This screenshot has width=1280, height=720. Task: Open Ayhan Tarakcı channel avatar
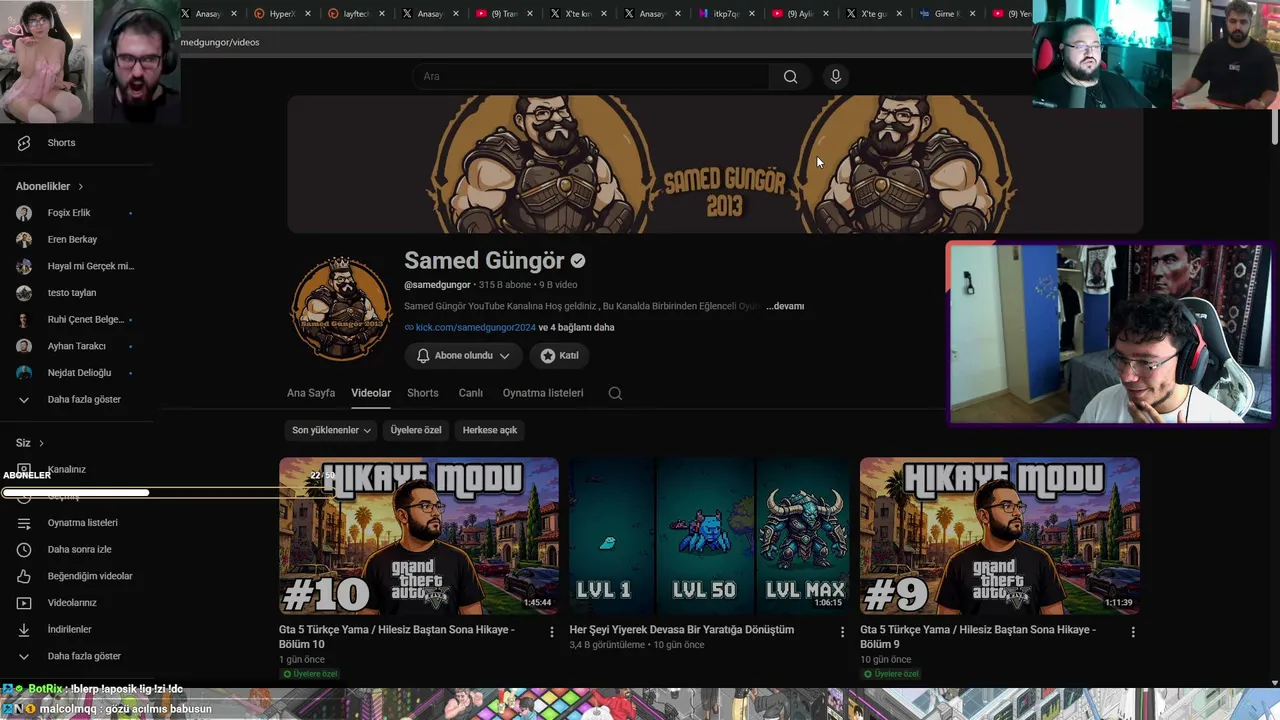[24, 346]
